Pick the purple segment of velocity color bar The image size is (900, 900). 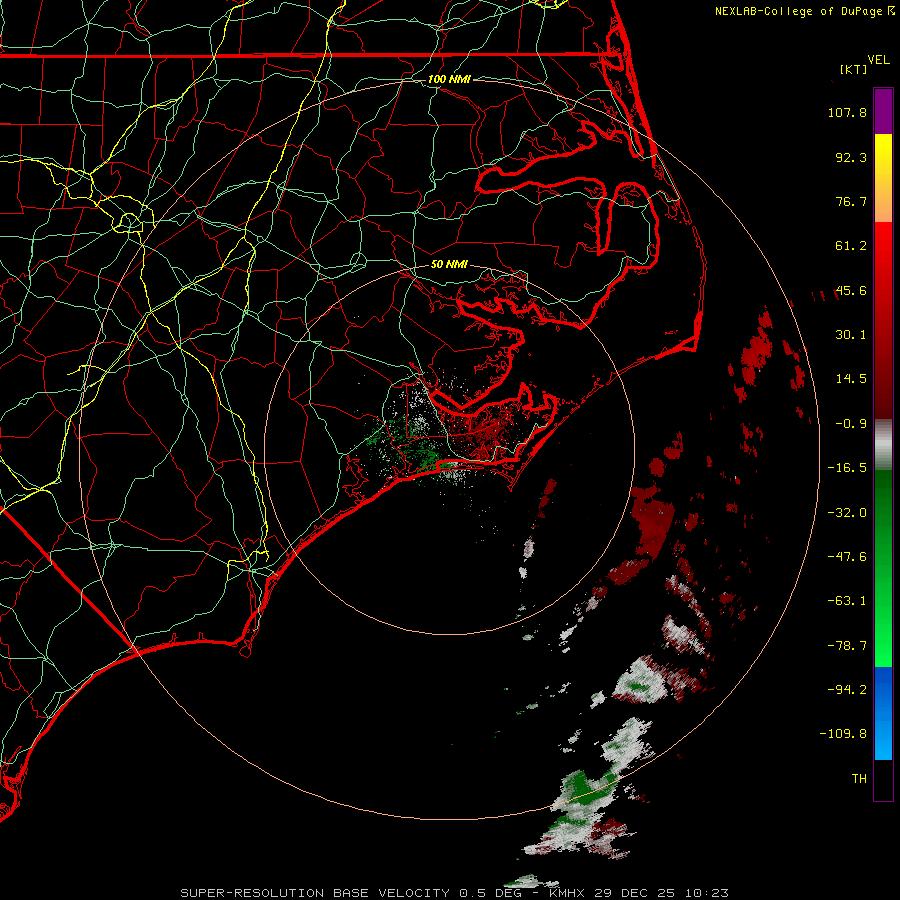click(883, 111)
